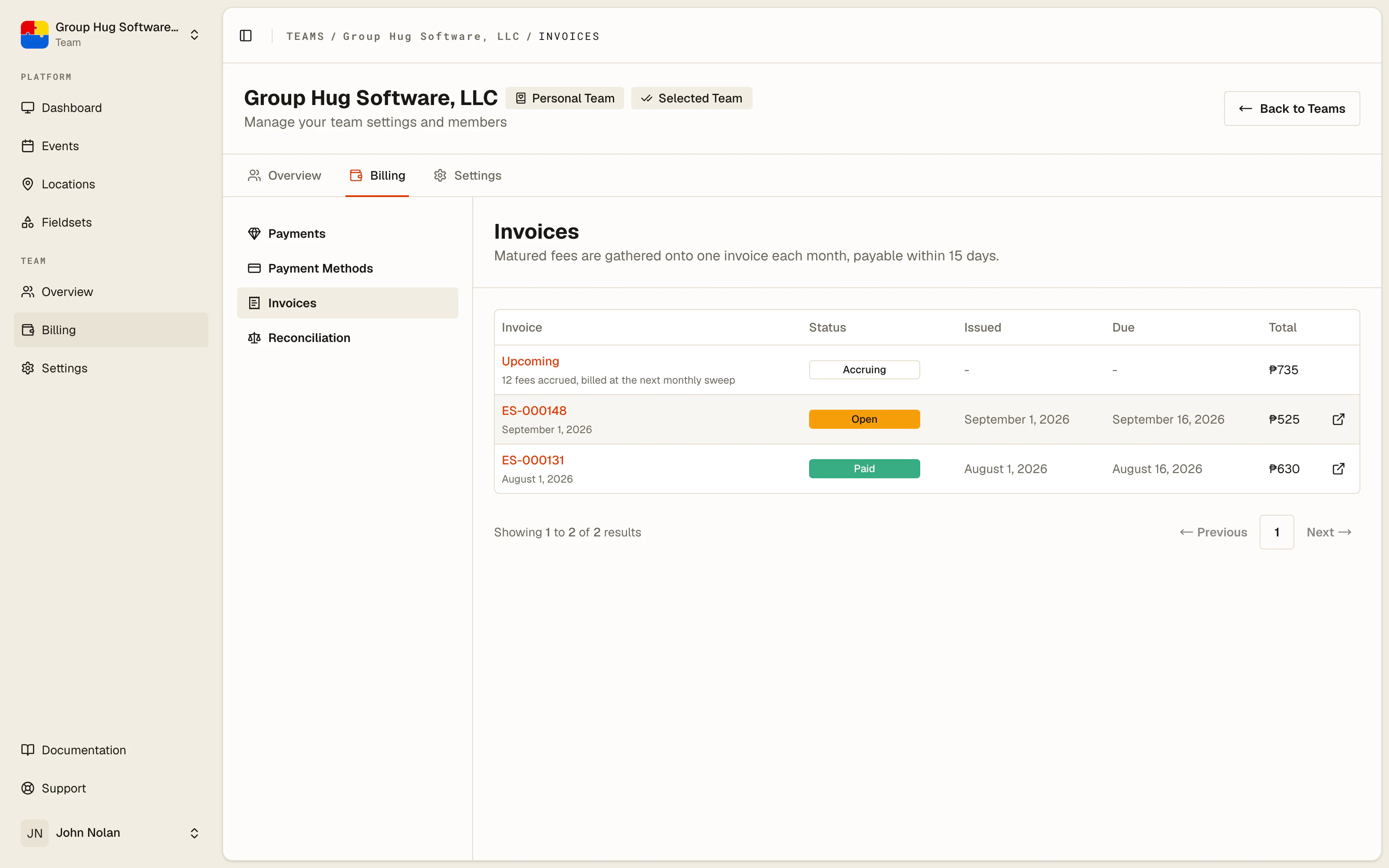Image resolution: width=1389 pixels, height=868 pixels.
Task: Open Fieldsets in the sidebar
Action: pos(111,222)
